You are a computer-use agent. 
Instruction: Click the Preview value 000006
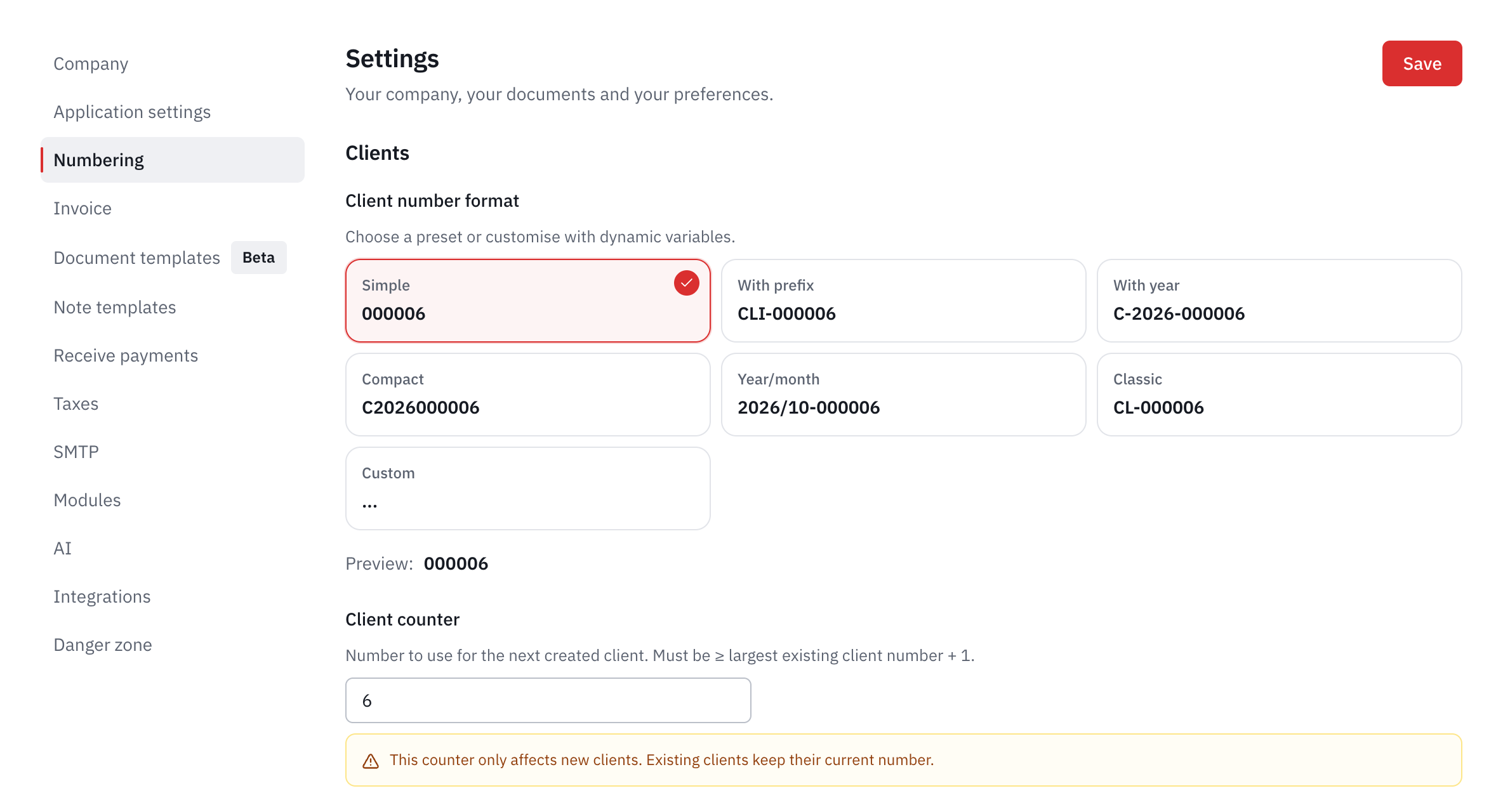[456, 563]
